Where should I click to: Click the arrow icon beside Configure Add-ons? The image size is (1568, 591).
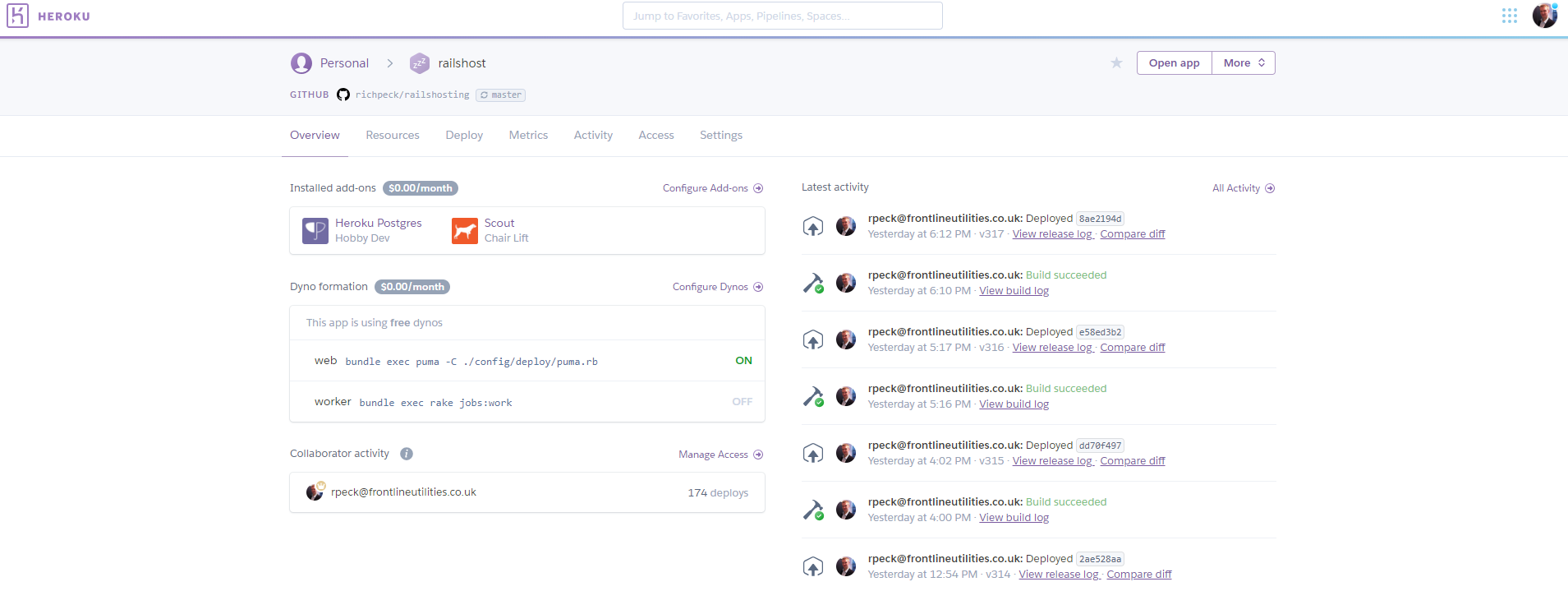pyautogui.click(x=758, y=188)
